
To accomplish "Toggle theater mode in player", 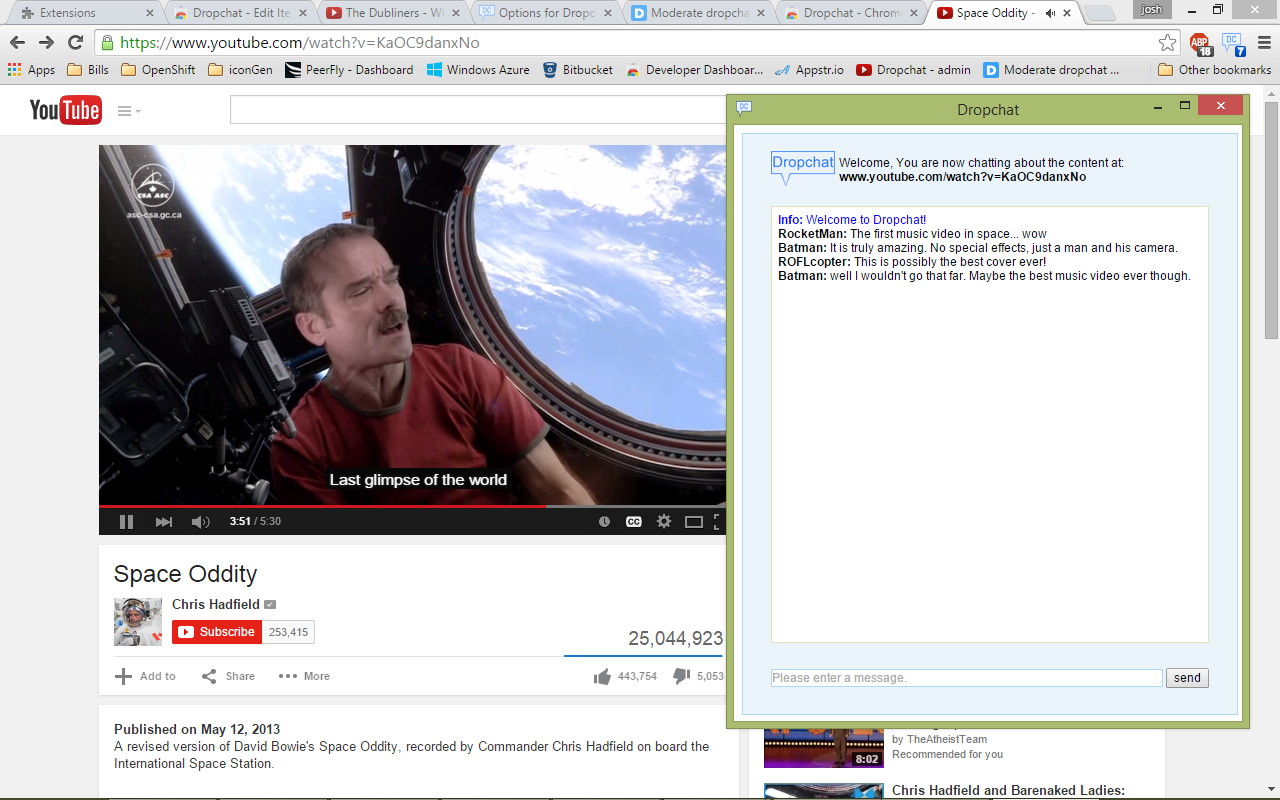I will [x=694, y=521].
